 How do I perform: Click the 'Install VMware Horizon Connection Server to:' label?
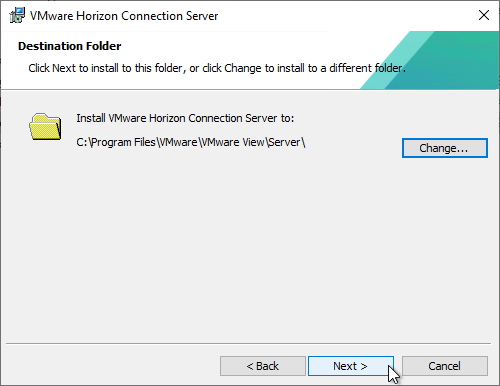[185, 118]
